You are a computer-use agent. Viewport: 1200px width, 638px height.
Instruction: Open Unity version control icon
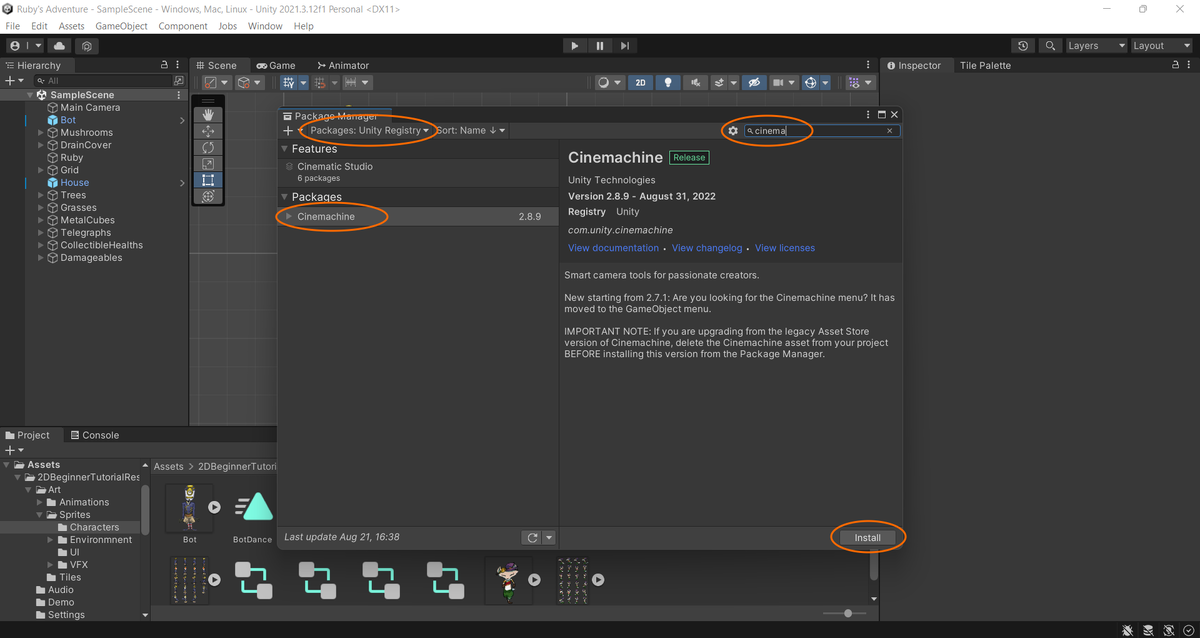pos(87,46)
